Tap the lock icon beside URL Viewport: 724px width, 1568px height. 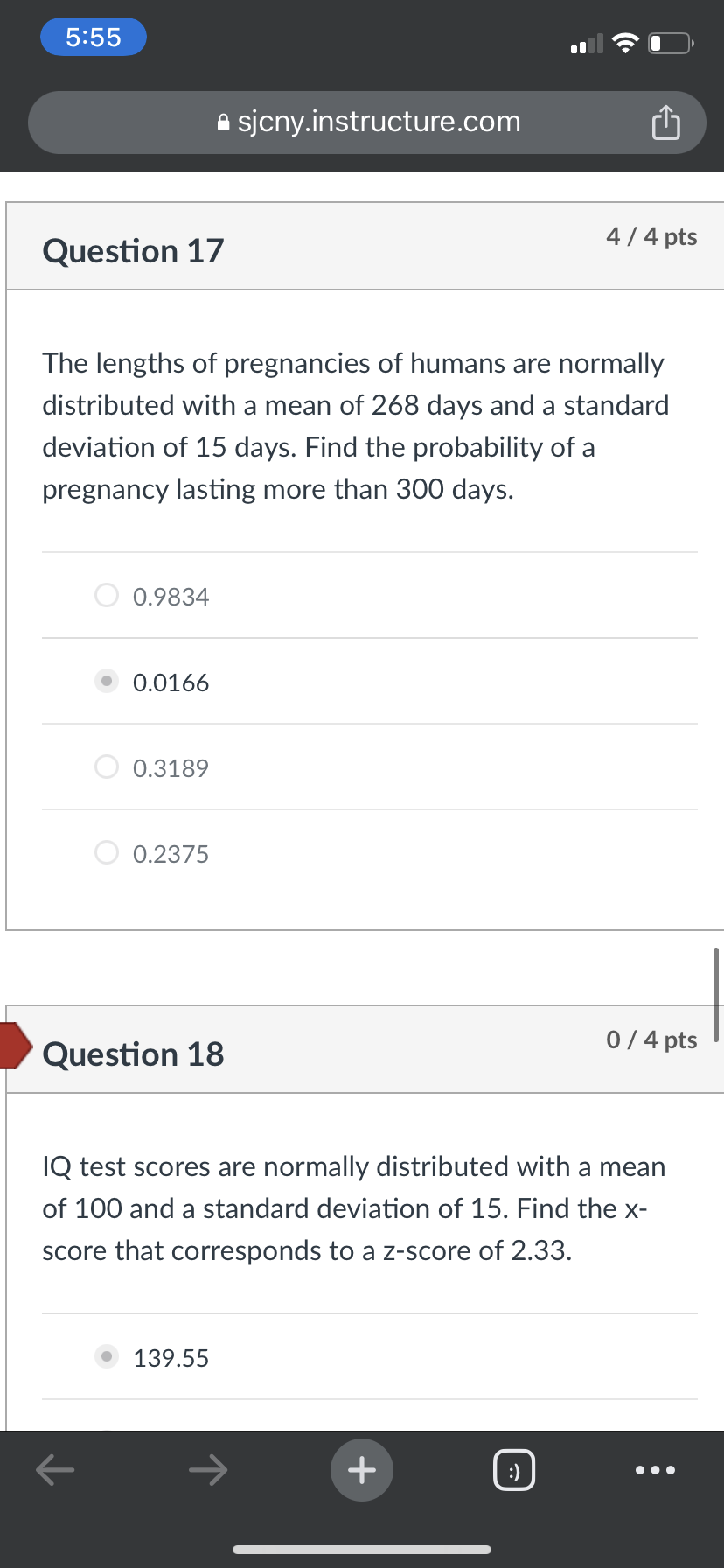(x=224, y=122)
